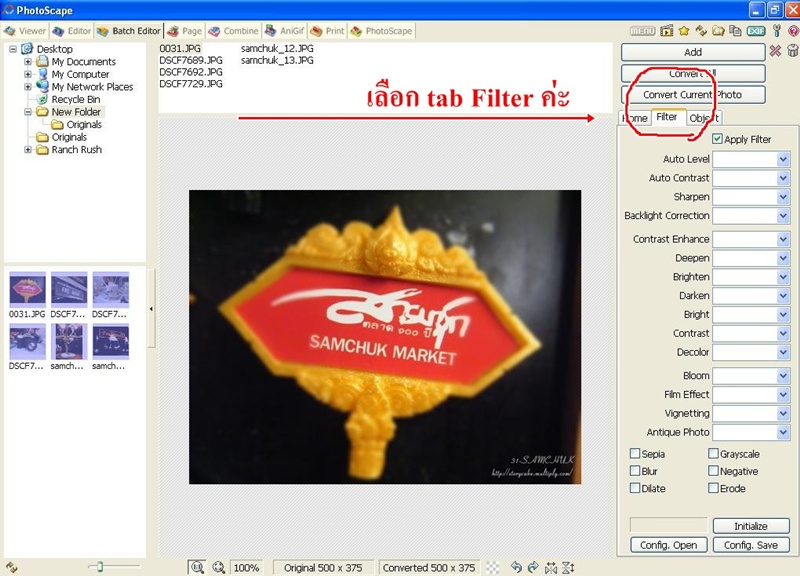800x576 pixels.
Task: Open the AniGif tab
Action: click(x=285, y=31)
